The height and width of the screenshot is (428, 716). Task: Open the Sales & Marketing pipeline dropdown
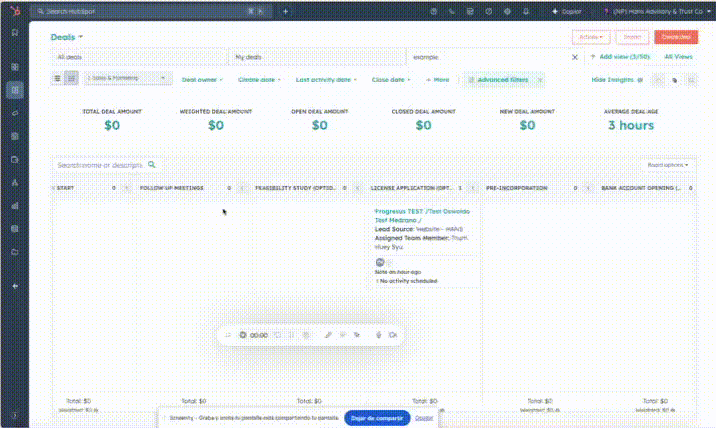tap(127, 78)
